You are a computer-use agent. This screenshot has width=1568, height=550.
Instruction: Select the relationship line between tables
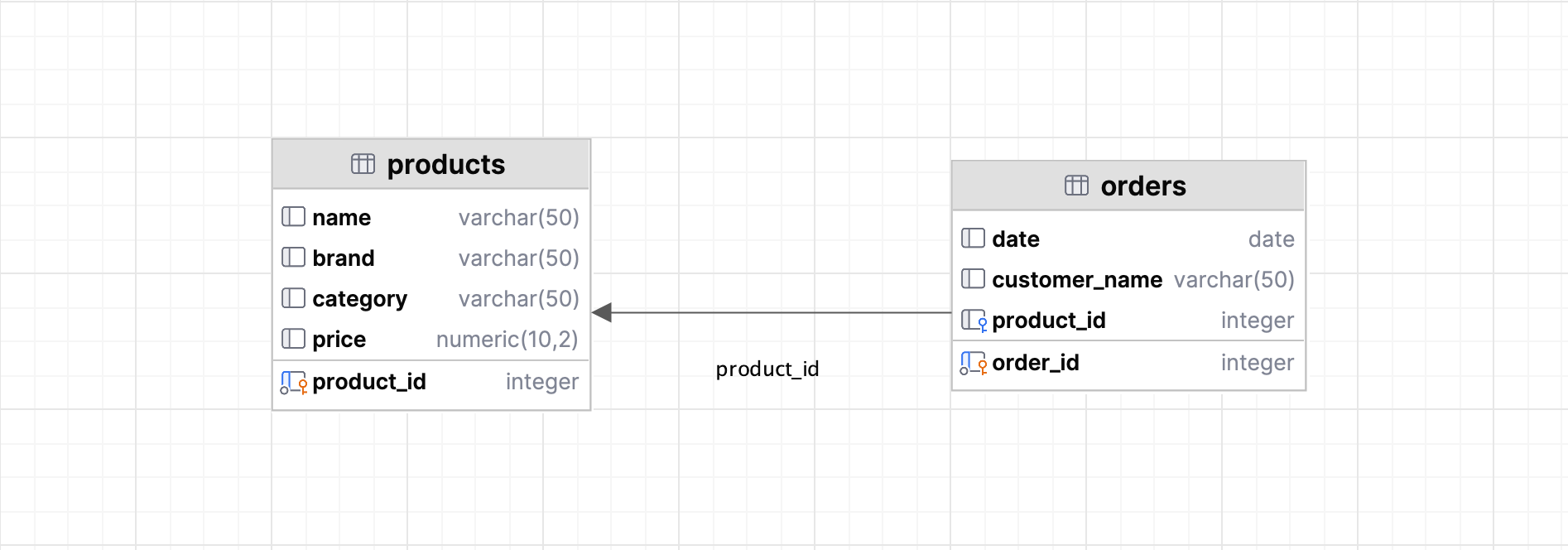(778, 312)
